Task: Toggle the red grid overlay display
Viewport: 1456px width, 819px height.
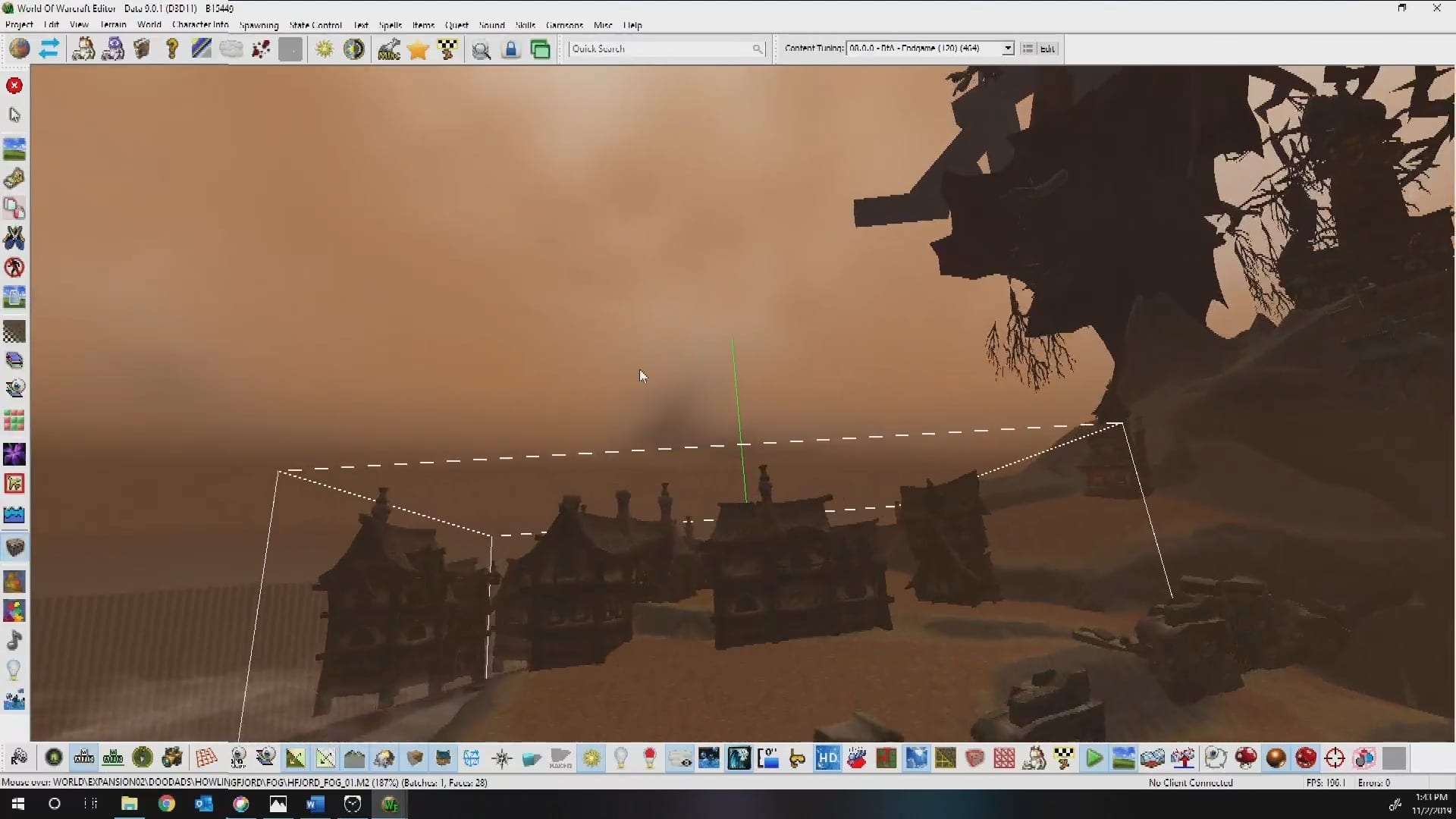Action: 1004,758
